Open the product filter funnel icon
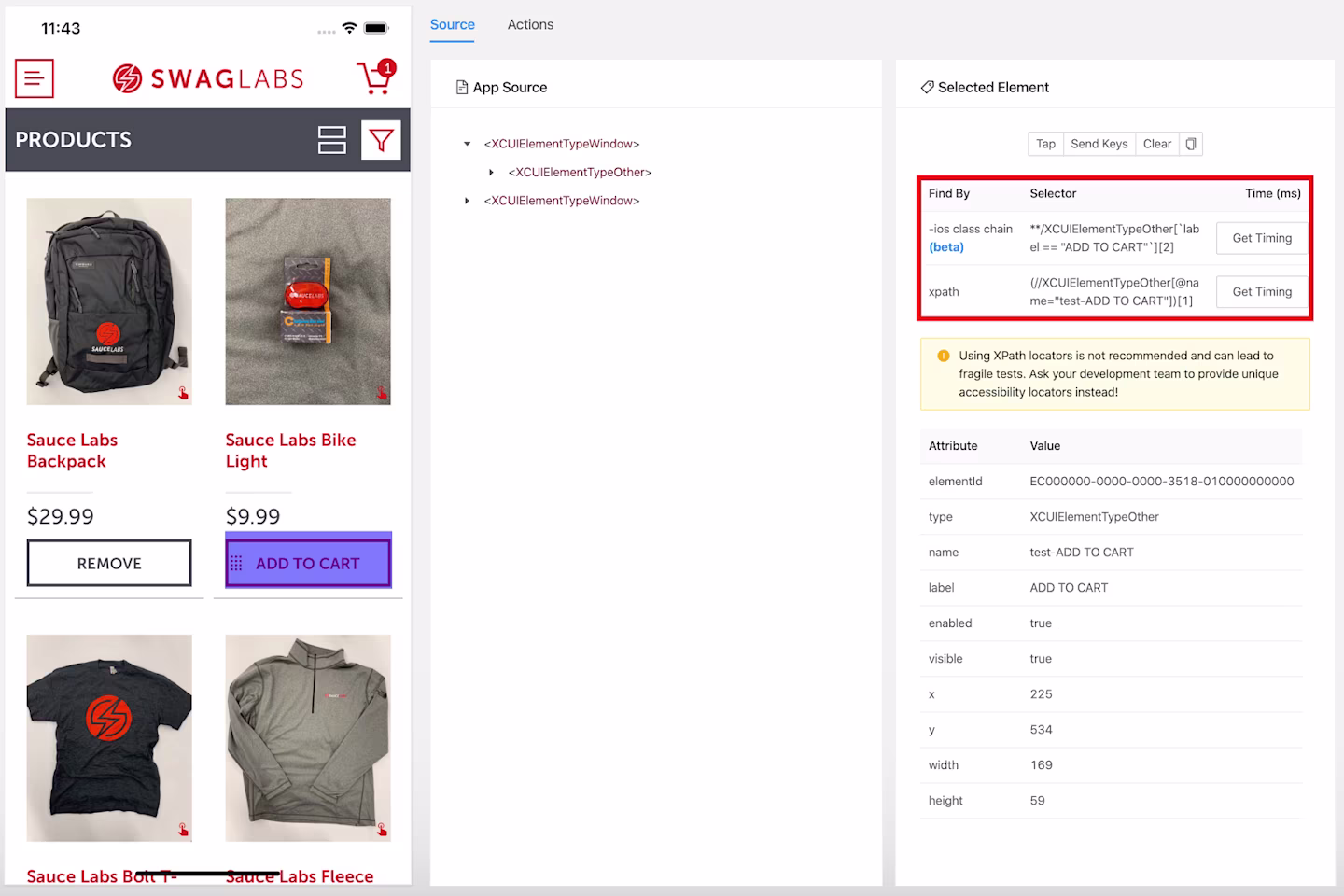 point(381,140)
